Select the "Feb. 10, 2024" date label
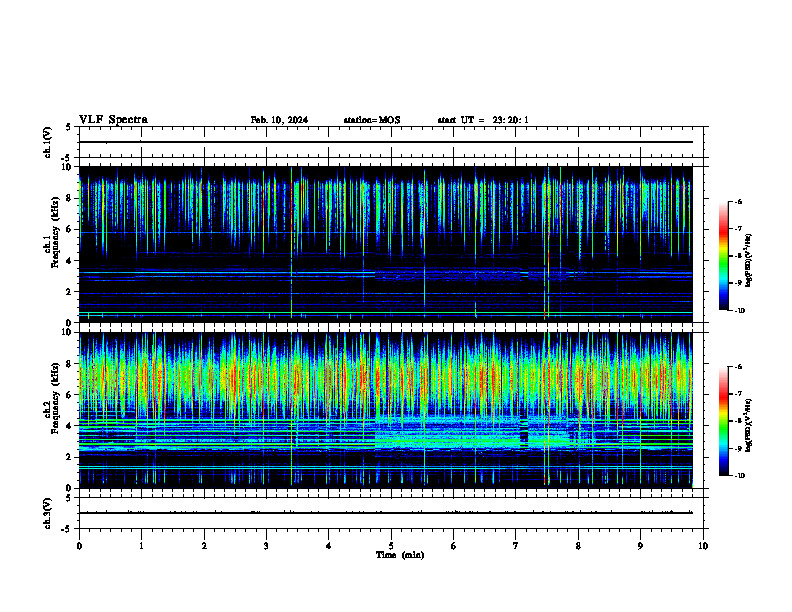792x612 pixels. click(279, 120)
